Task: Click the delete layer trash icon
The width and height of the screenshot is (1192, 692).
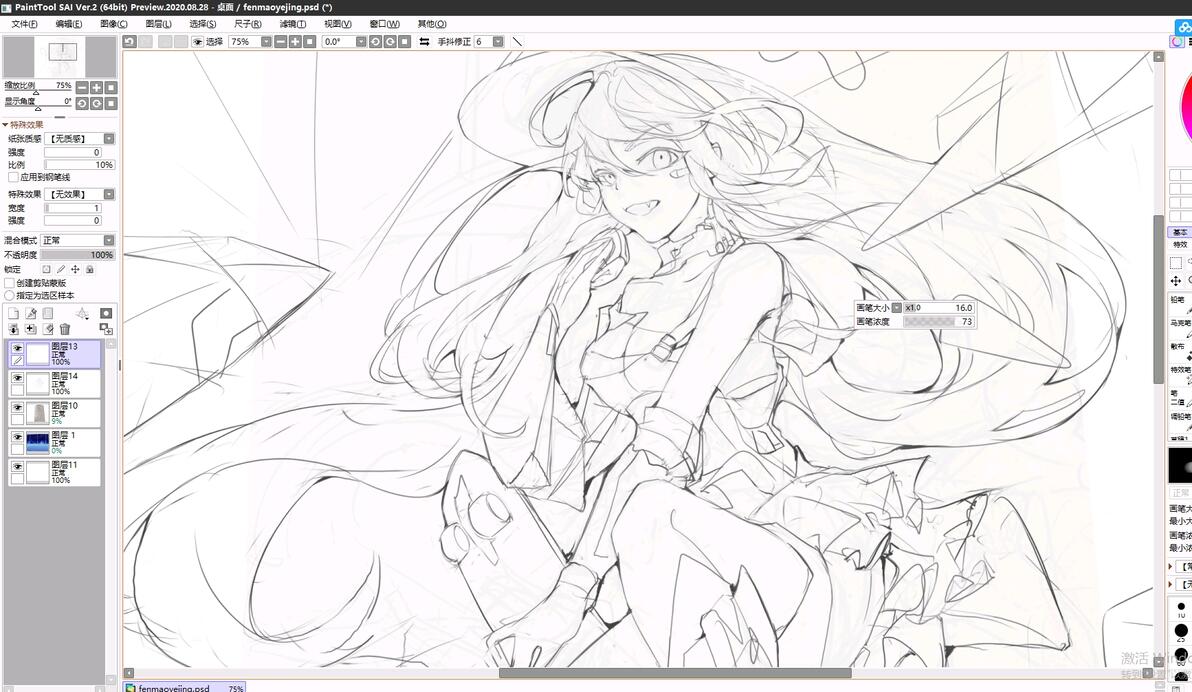Action: [65, 329]
